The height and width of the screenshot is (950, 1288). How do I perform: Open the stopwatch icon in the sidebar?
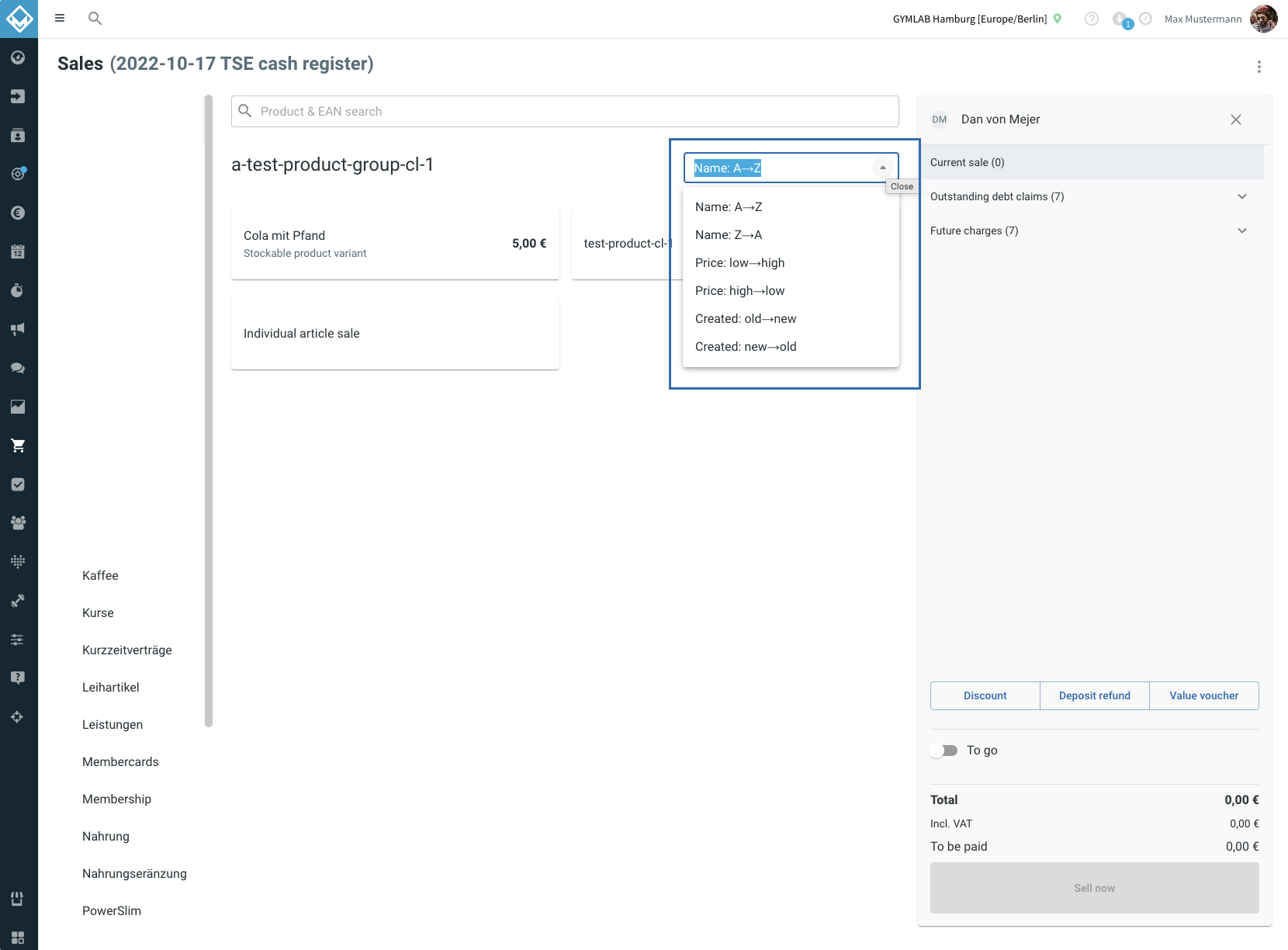tap(18, 290)
